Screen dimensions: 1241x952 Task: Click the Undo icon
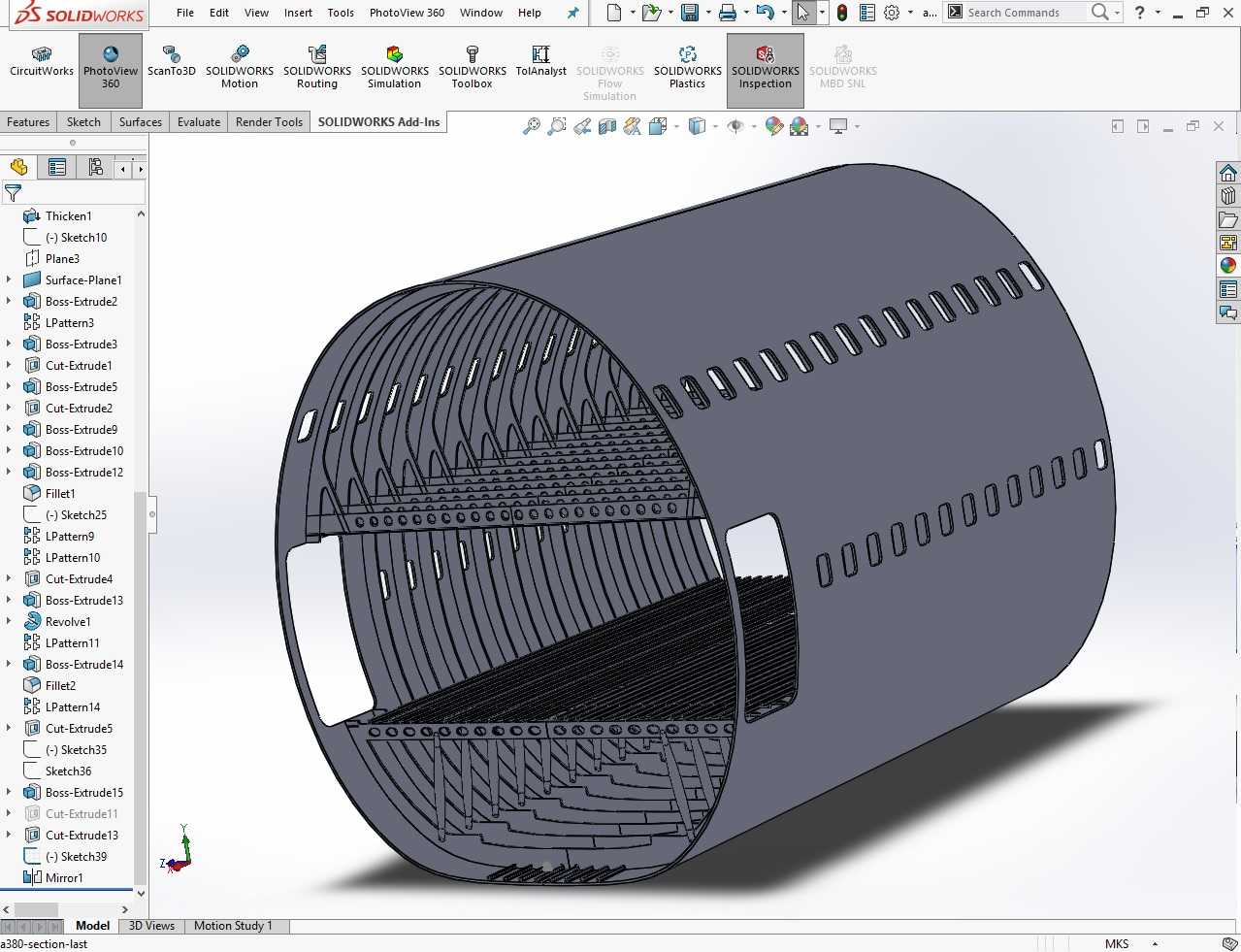click(765, 13)
